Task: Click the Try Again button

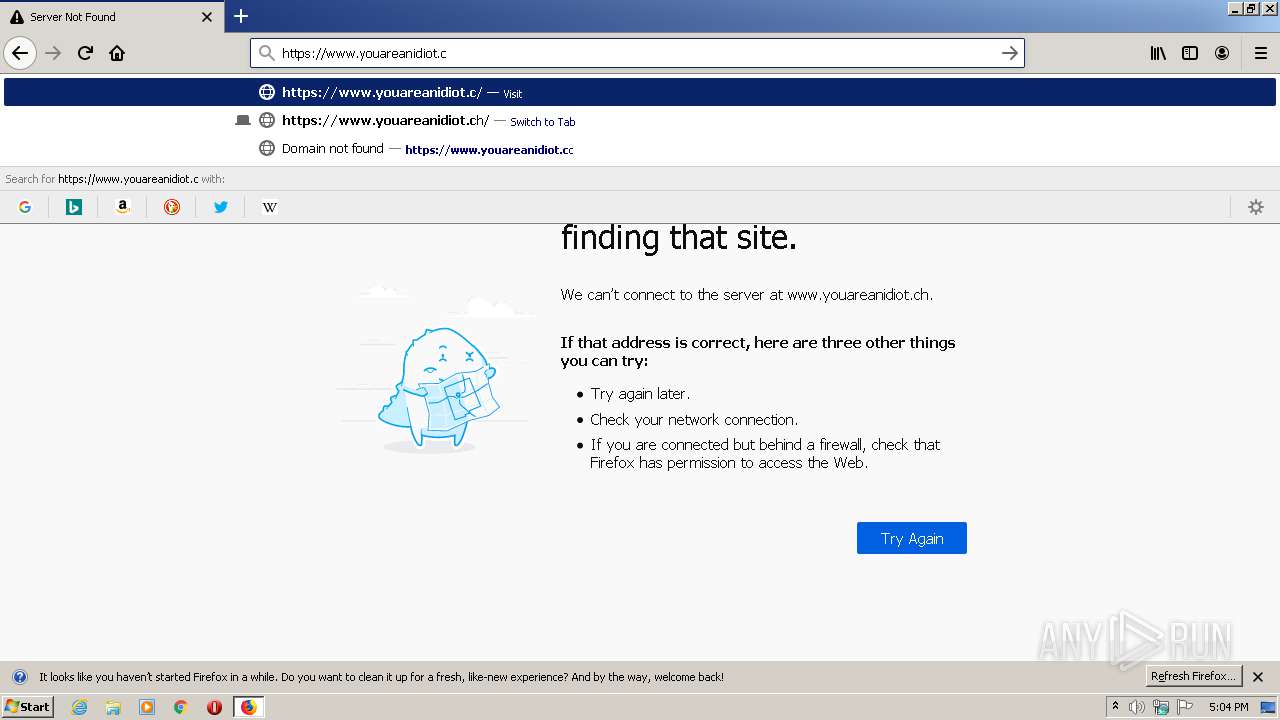Action: coord(912,538)
